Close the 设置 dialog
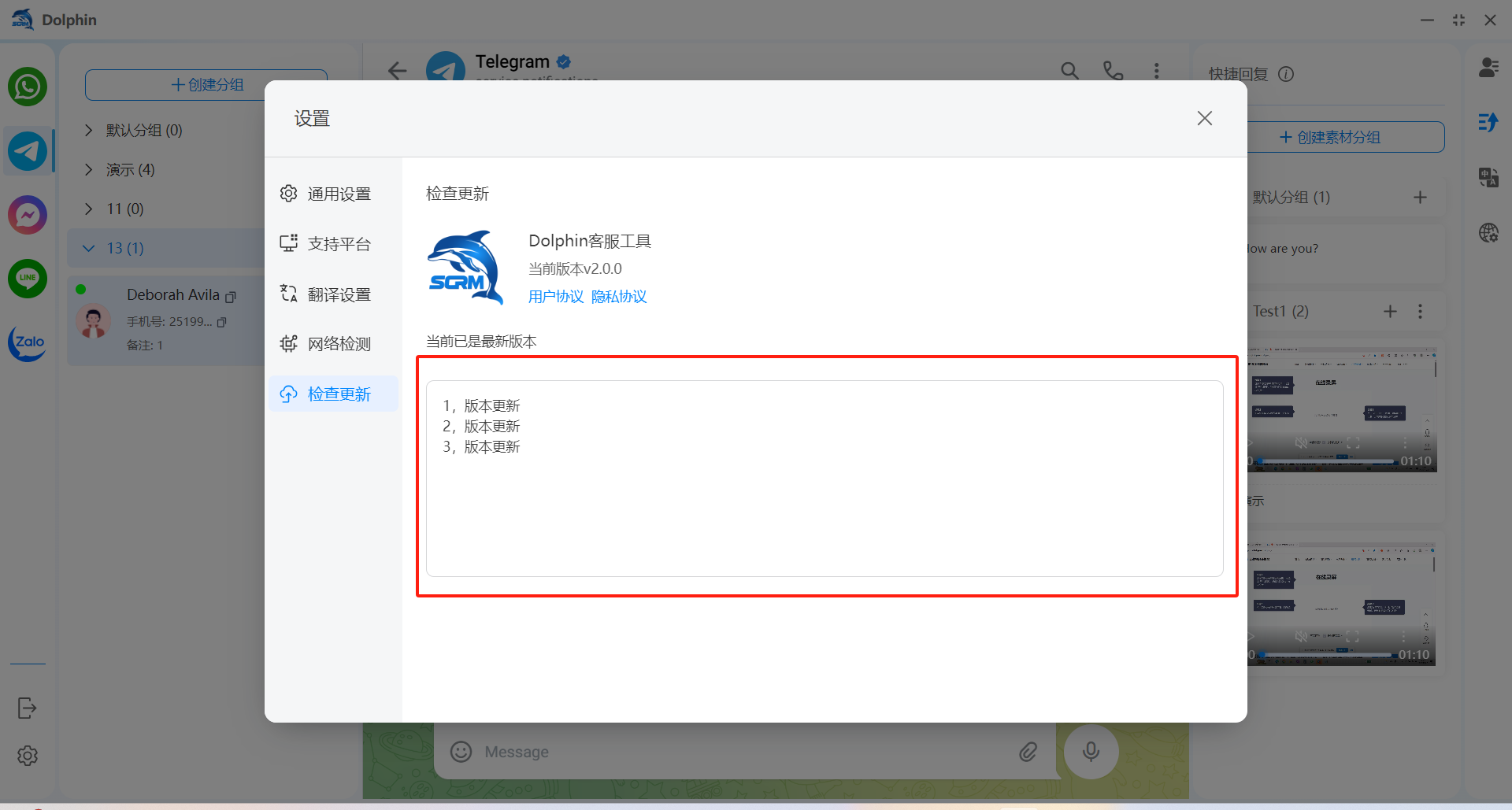 click(1204, 118)
